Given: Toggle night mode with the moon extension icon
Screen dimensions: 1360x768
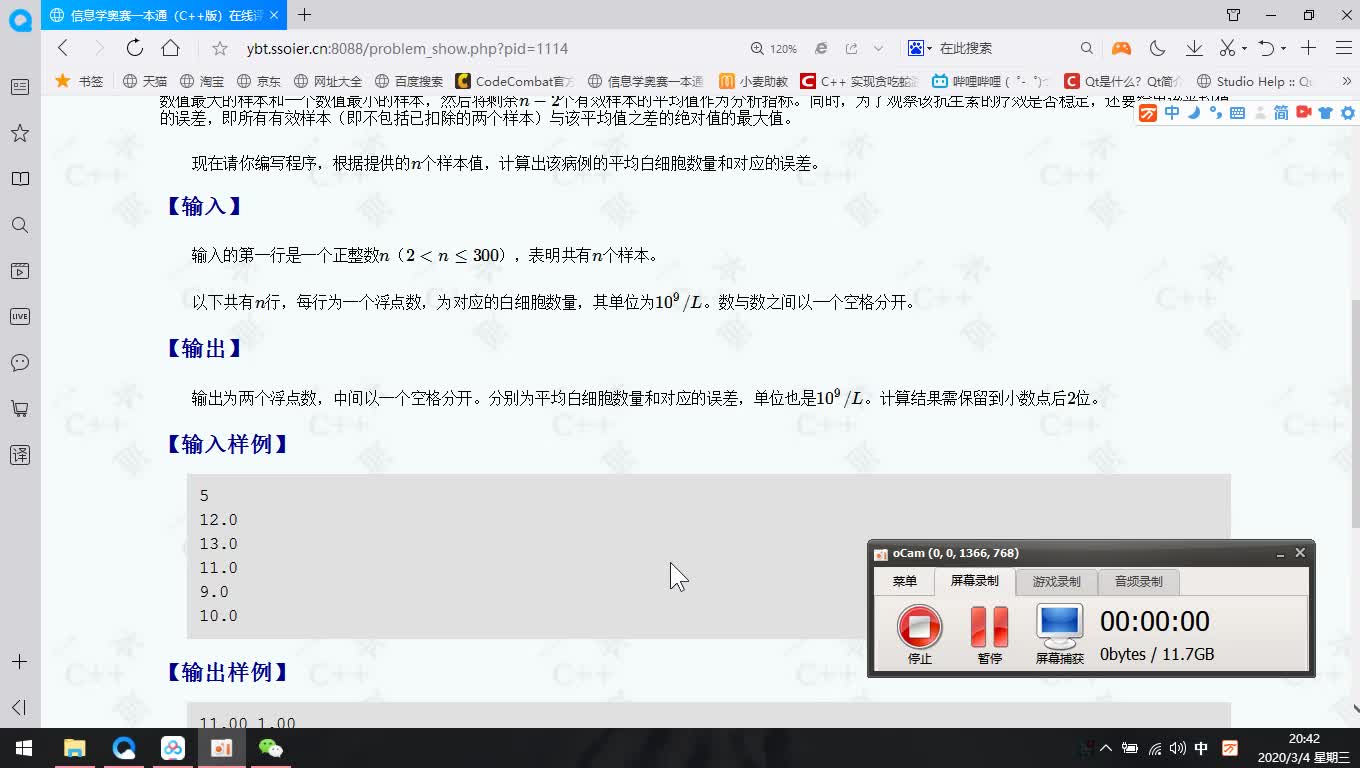Looking at the screenshot, I should (1195, 113).
